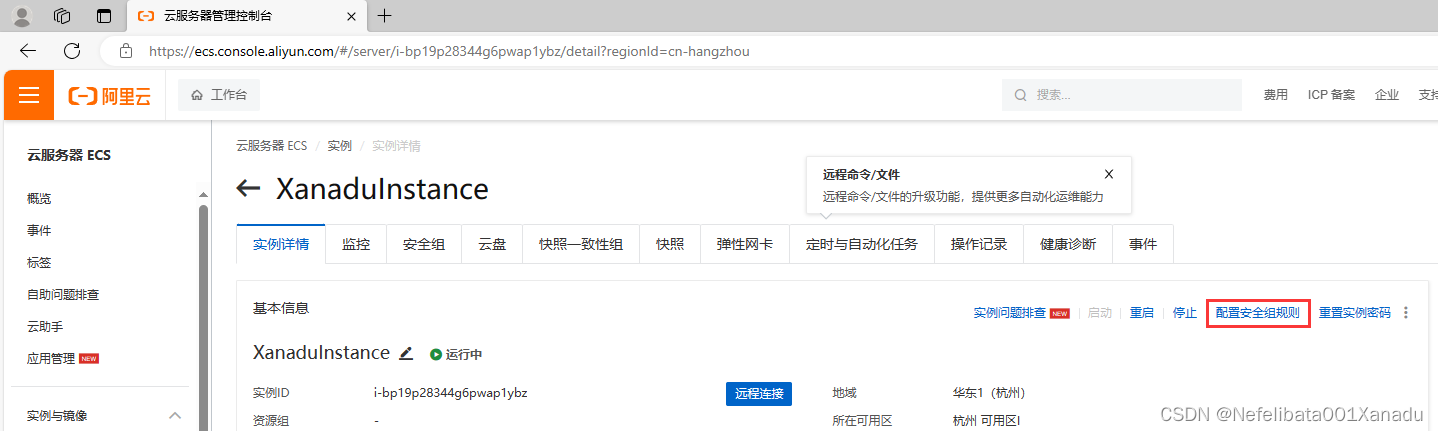Image resolution: width=1438 pixels, height=431 pixels.
Task: Switch to the 安全组 tab
Action: click(x=424, y=244)
